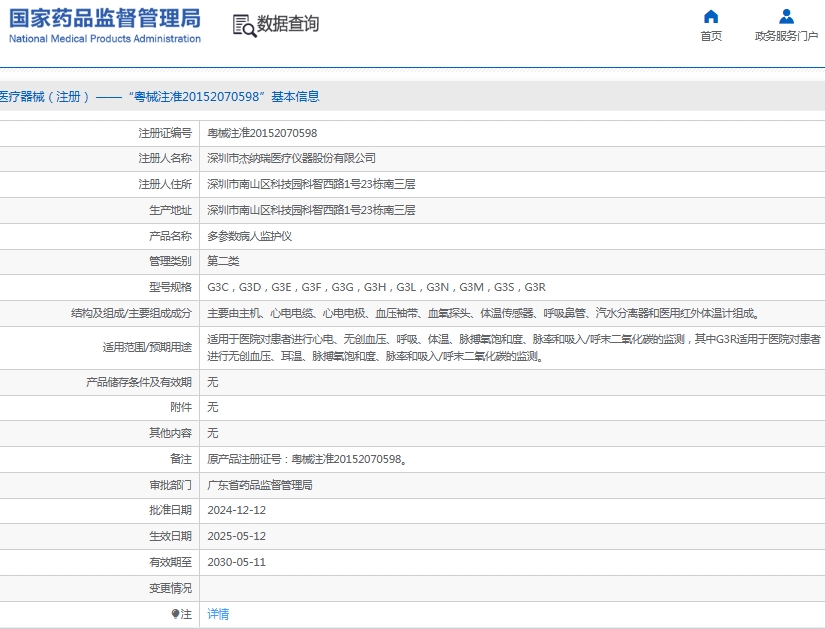
Task: Click the 变更情况 label
Action: 170,588
